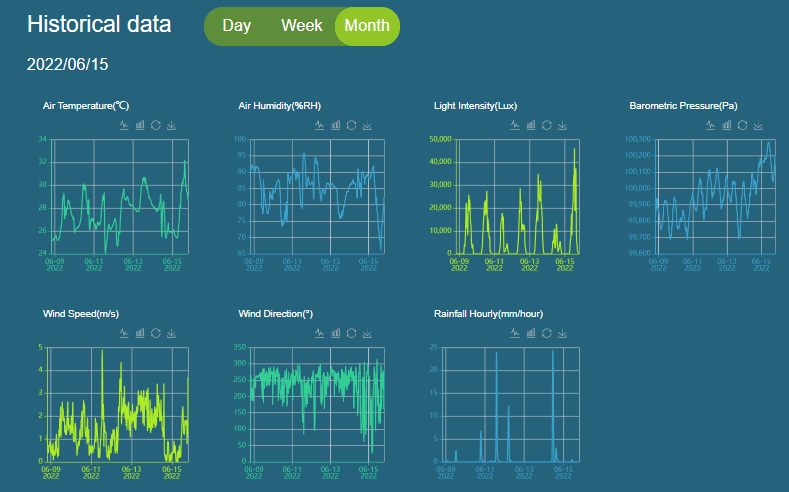Select the Day time range
Screen dimensions: 789x492
[x=236, y=26]
